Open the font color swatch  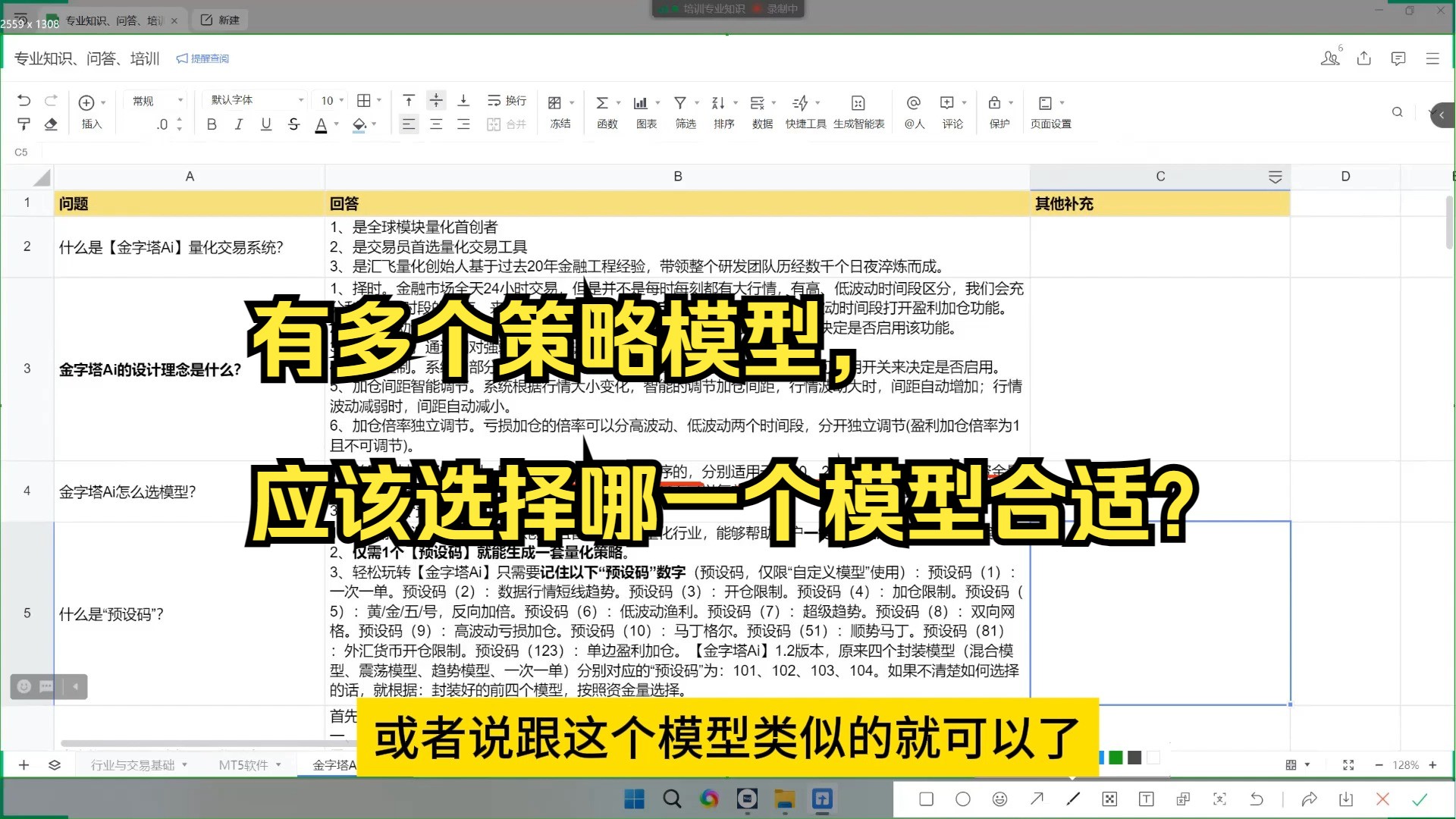(322, 124)
